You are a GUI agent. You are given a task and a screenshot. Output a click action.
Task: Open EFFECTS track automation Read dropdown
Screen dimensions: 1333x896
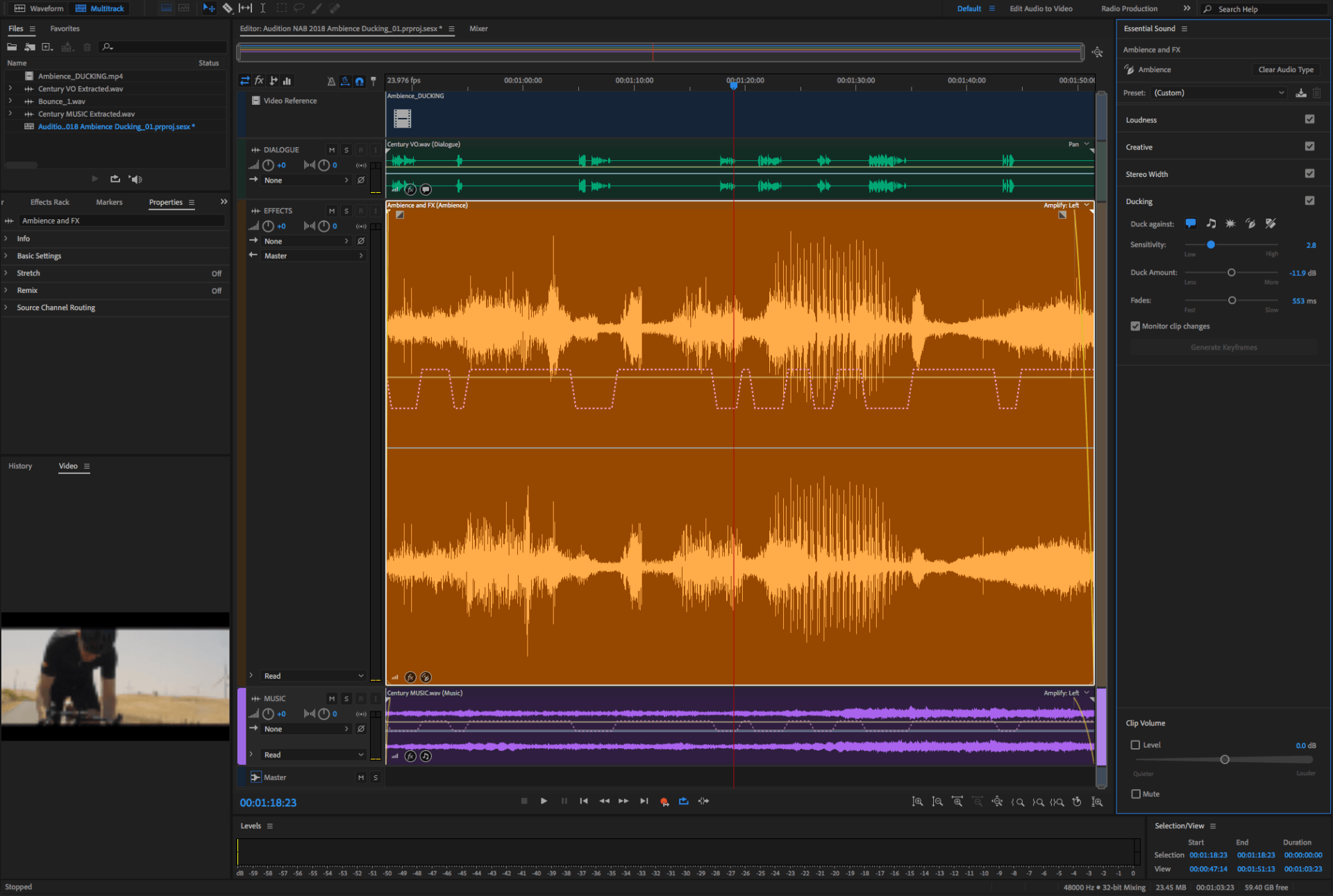[313, 676]
